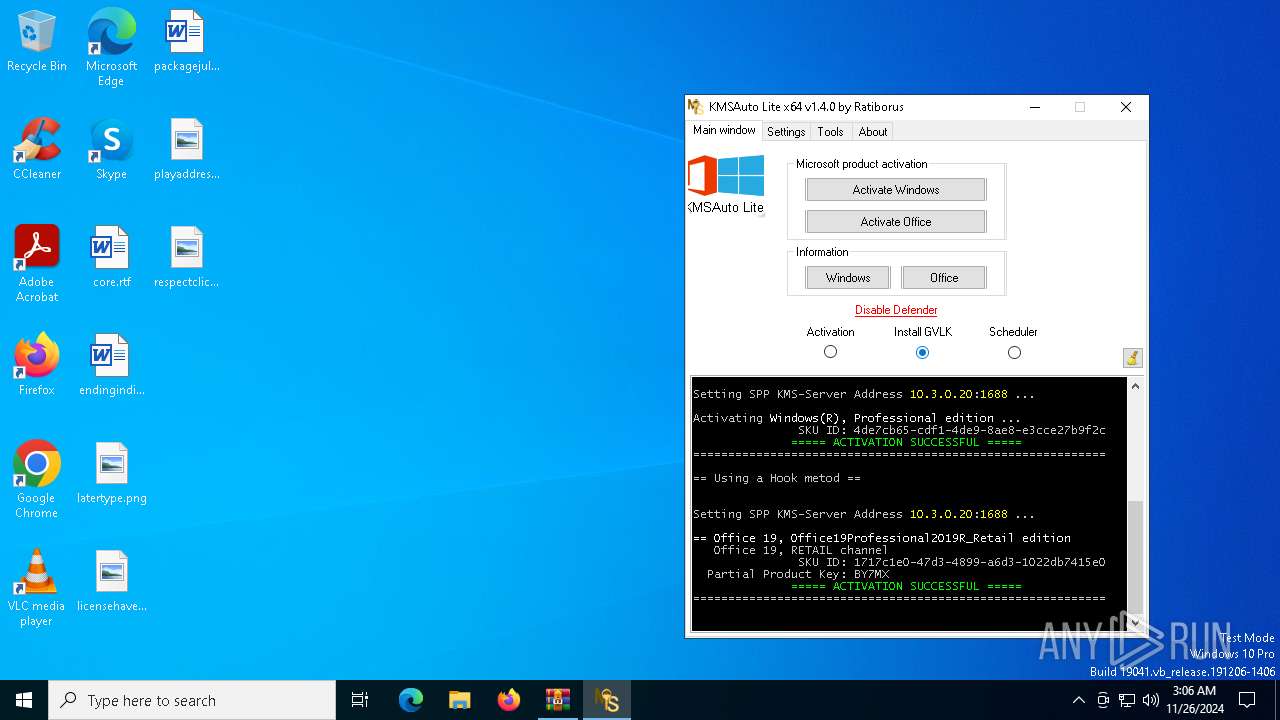Select the Scheduler radio button
The width and height of the screenshot is (1280, 720).
(1014, 352)
